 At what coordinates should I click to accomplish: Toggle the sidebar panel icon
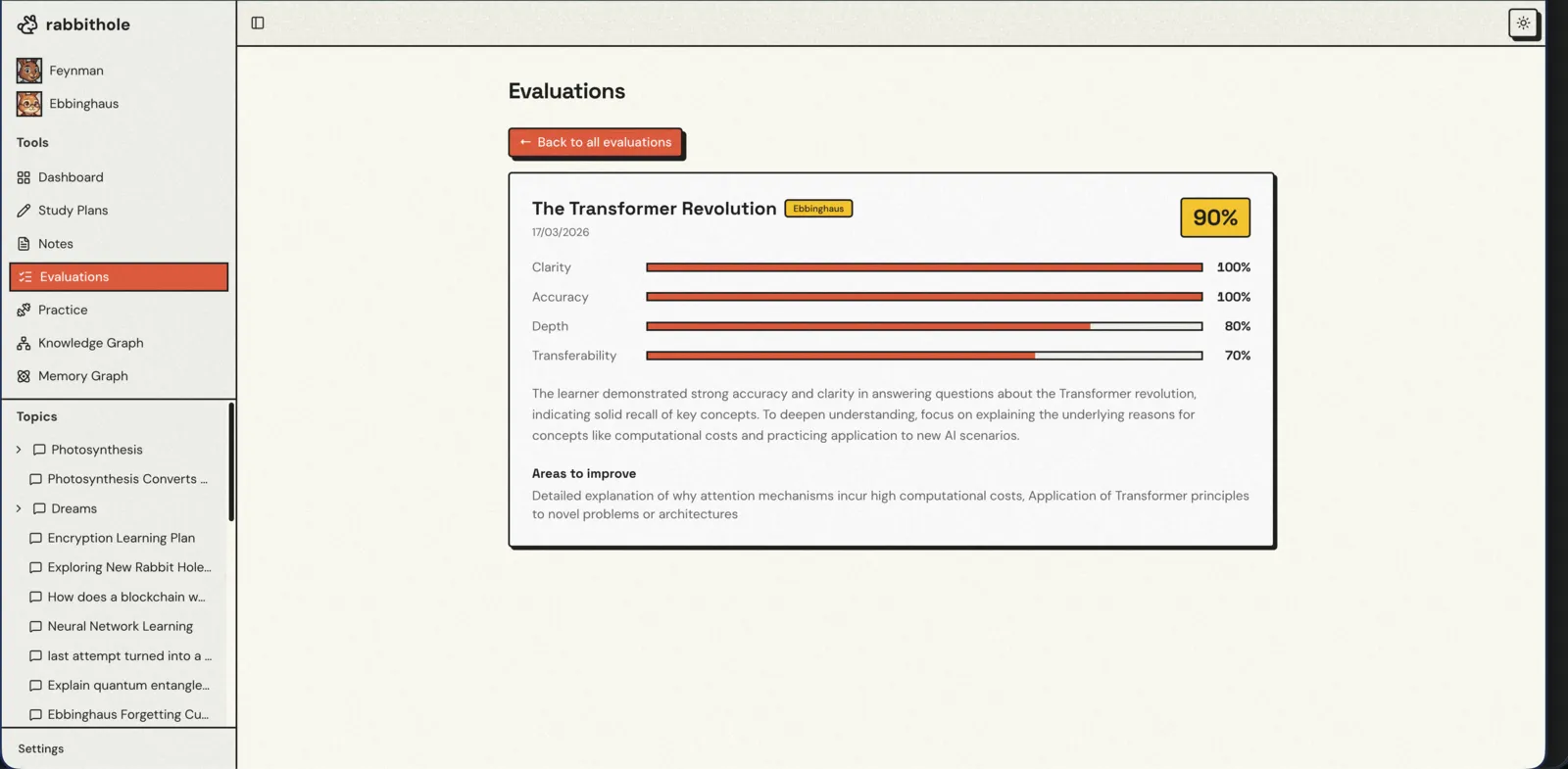pos(258,23)
